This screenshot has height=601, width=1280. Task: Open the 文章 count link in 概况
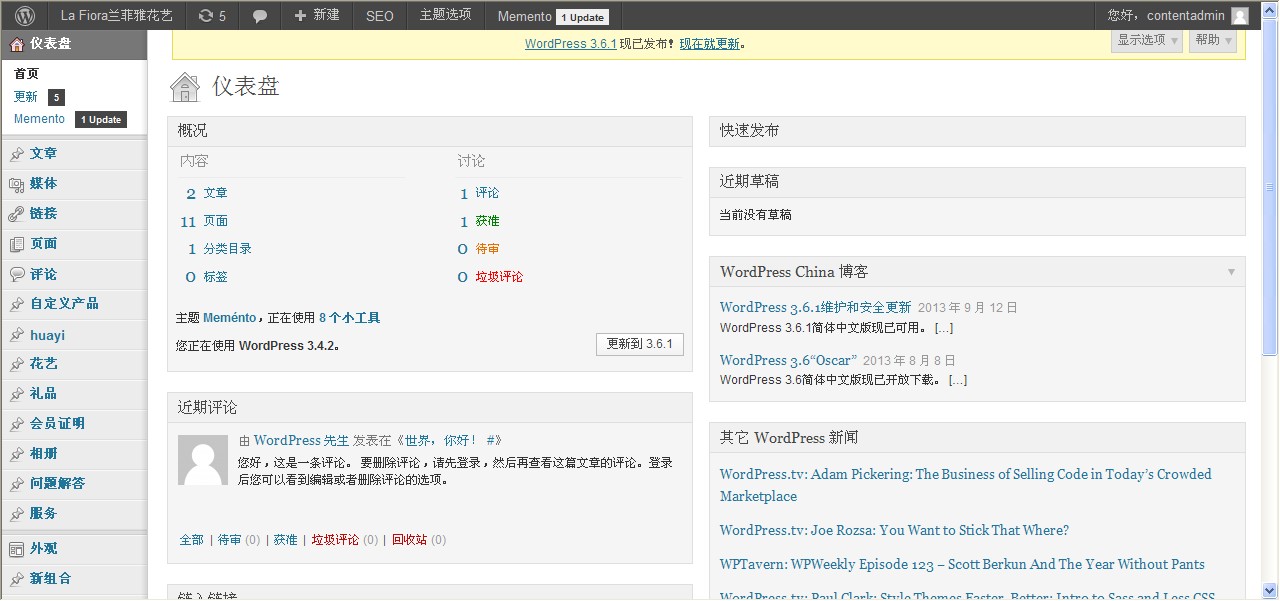pyautogui.click(x=215, y=193)
